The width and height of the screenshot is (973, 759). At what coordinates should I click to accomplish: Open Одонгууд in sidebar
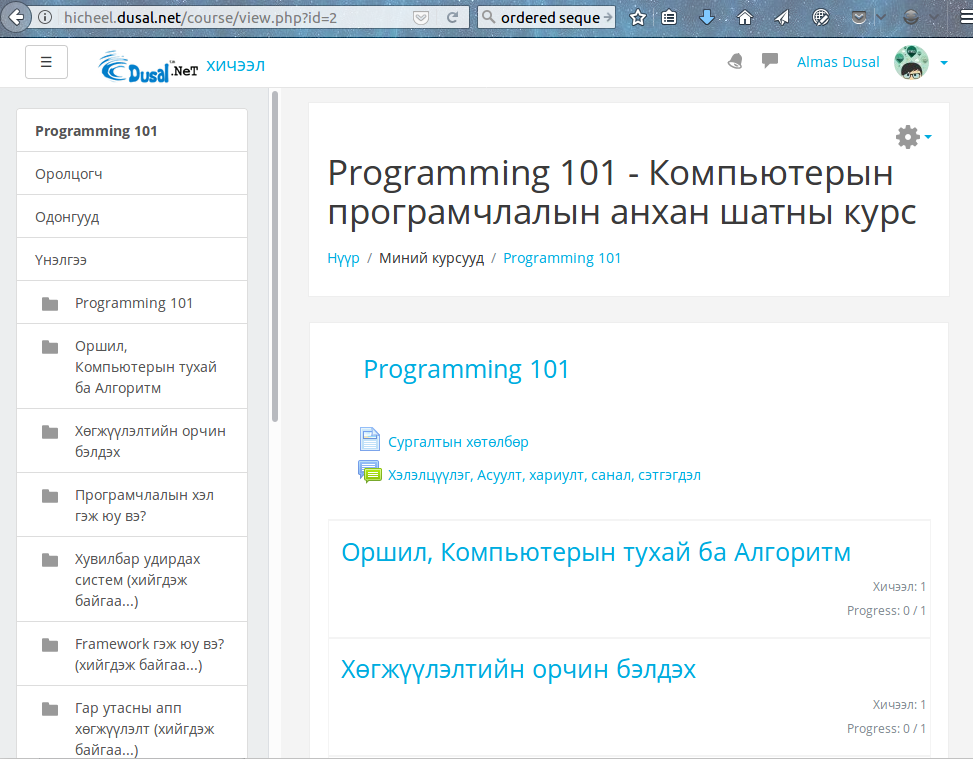coord(132,217)
